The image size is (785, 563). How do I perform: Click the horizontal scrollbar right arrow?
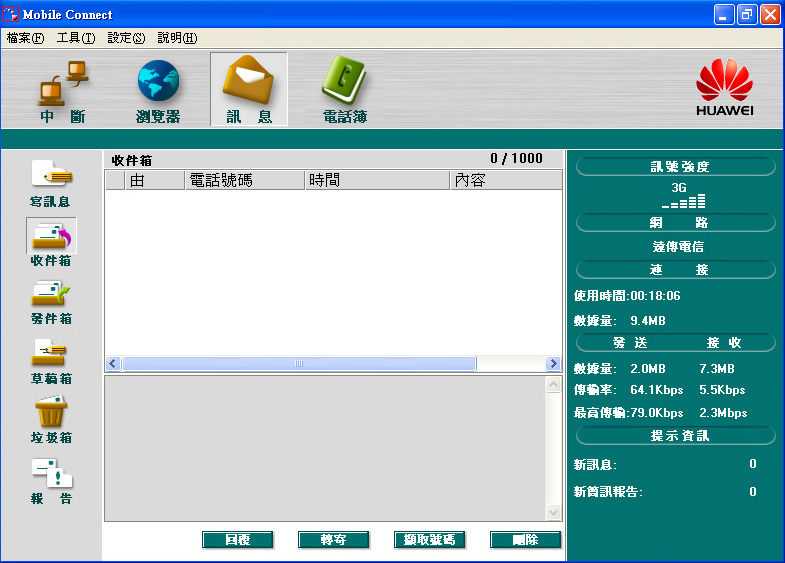(x=553, y=363)
